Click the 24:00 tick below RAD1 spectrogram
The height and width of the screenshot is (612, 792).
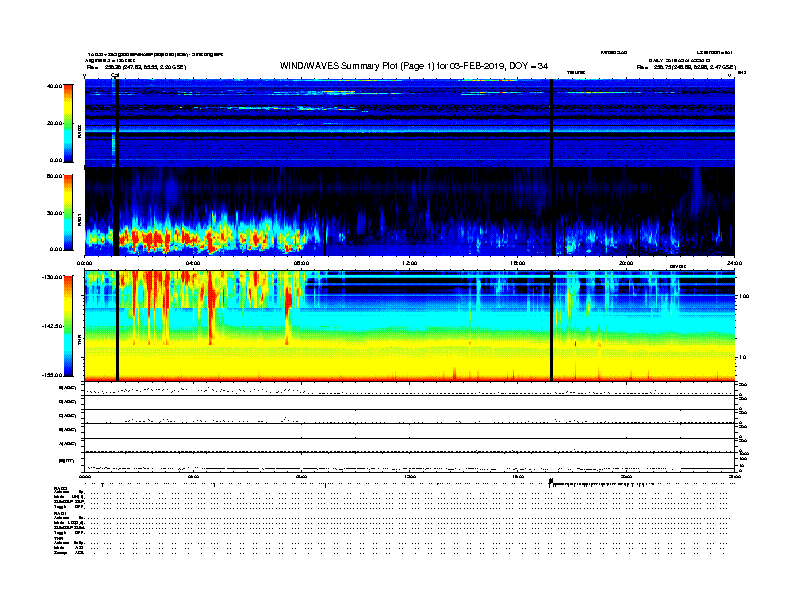coord(734,263)
